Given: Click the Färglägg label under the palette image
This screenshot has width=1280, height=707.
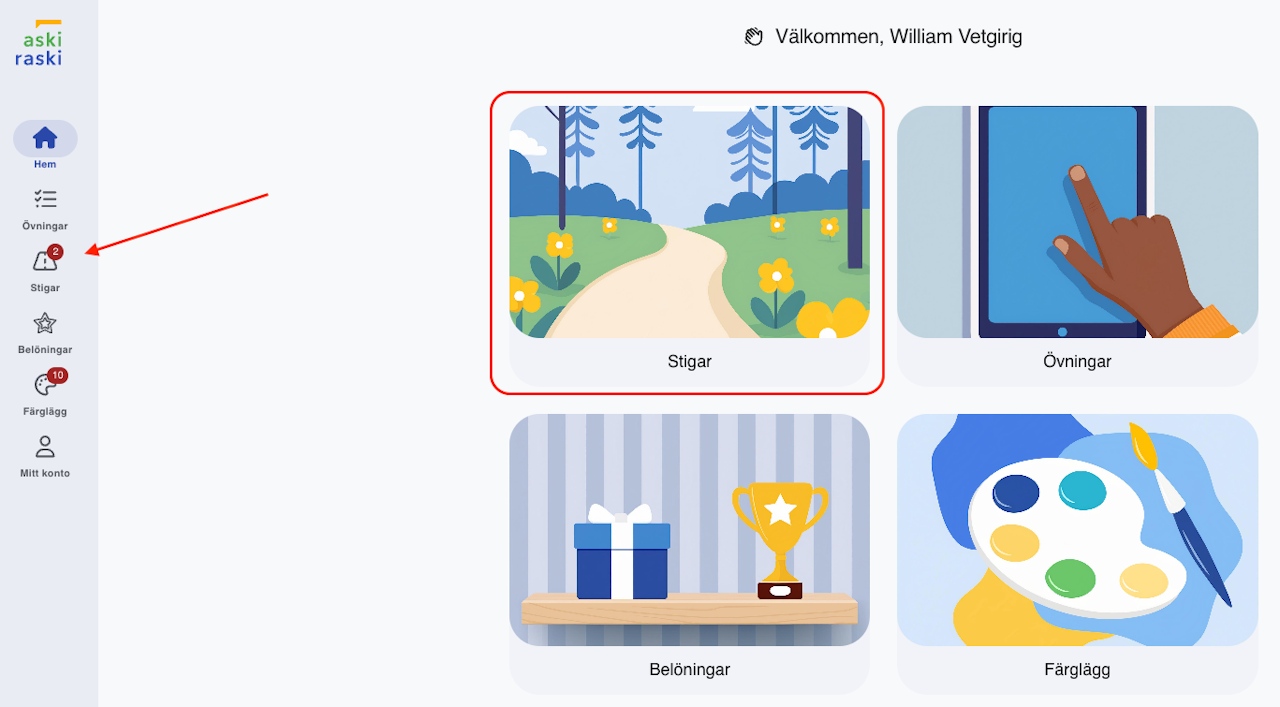Looking at the screenshot, I should coord(1077,670).
